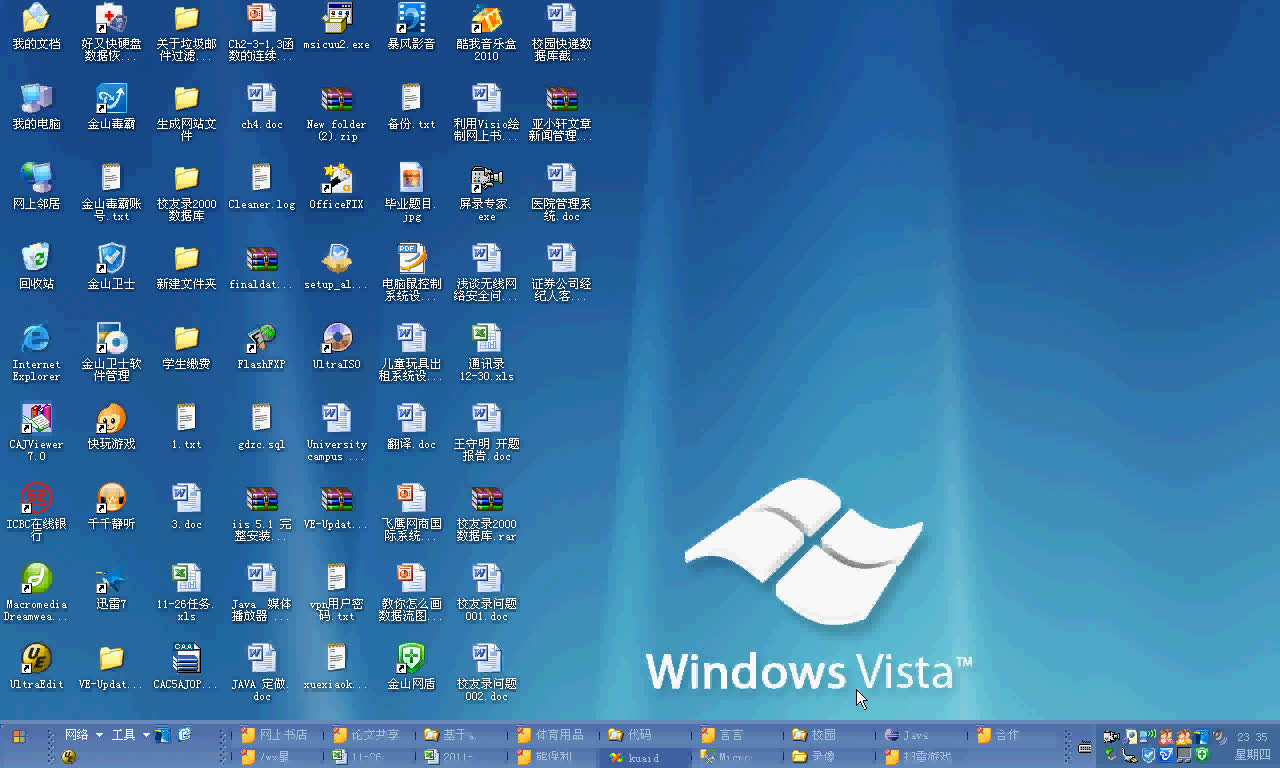
Task: Click keyboard language bar icon
Action: [x=1085, y=748]
